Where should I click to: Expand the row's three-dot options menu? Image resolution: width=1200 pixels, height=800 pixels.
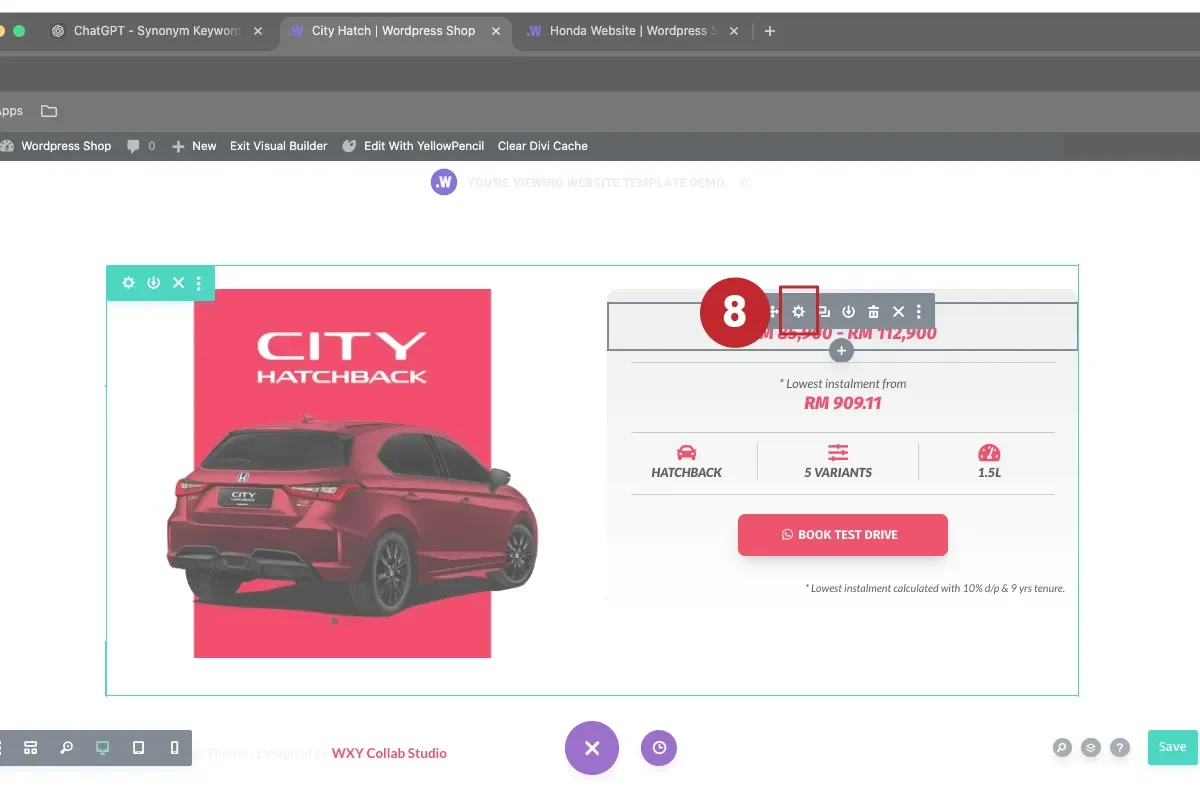pyautogui.click(x=919, y=311)
